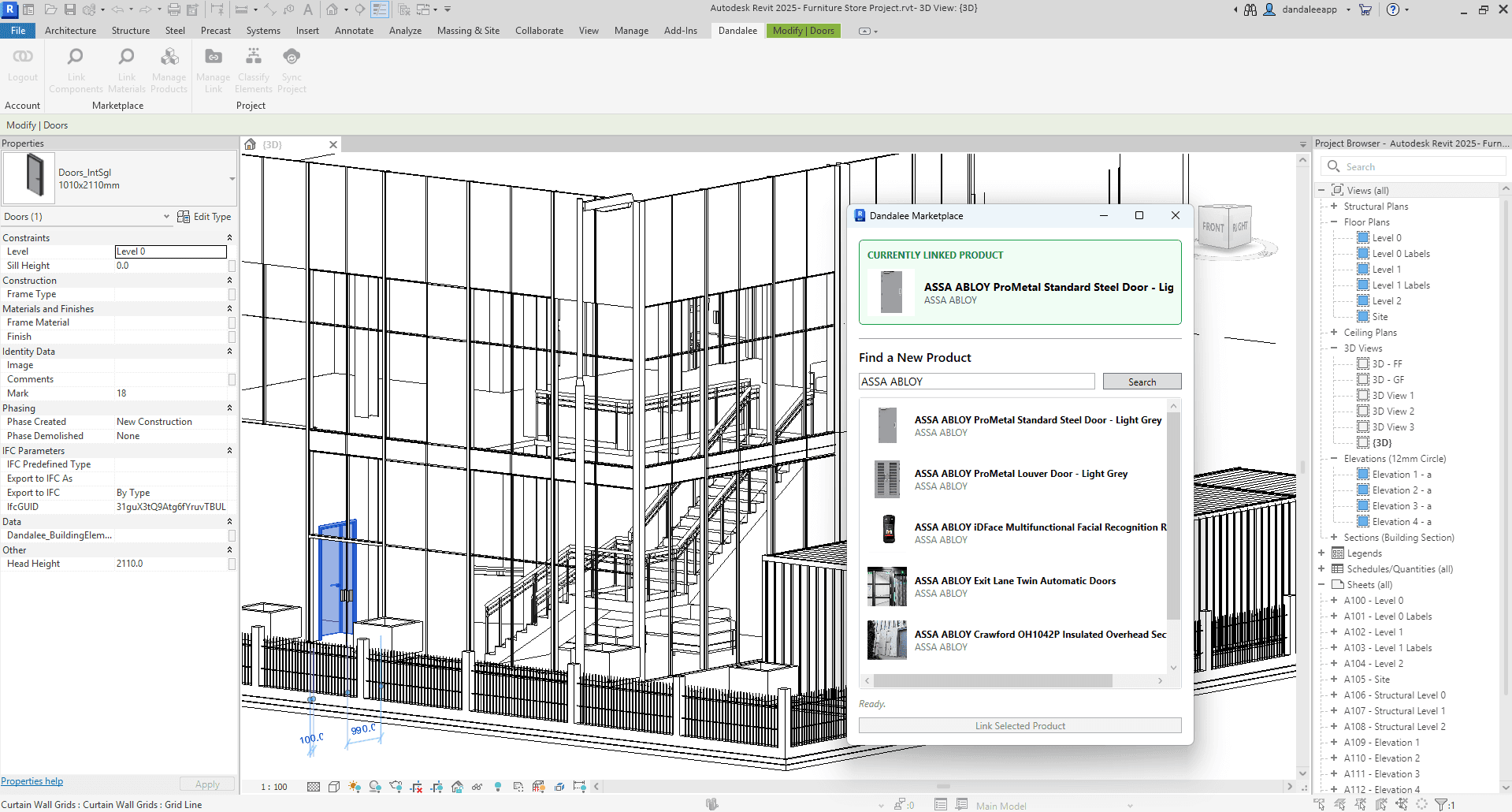Click the Unlocked 3D View house icon
Viewport: 1512px width, 812px height.
(457, 787)
